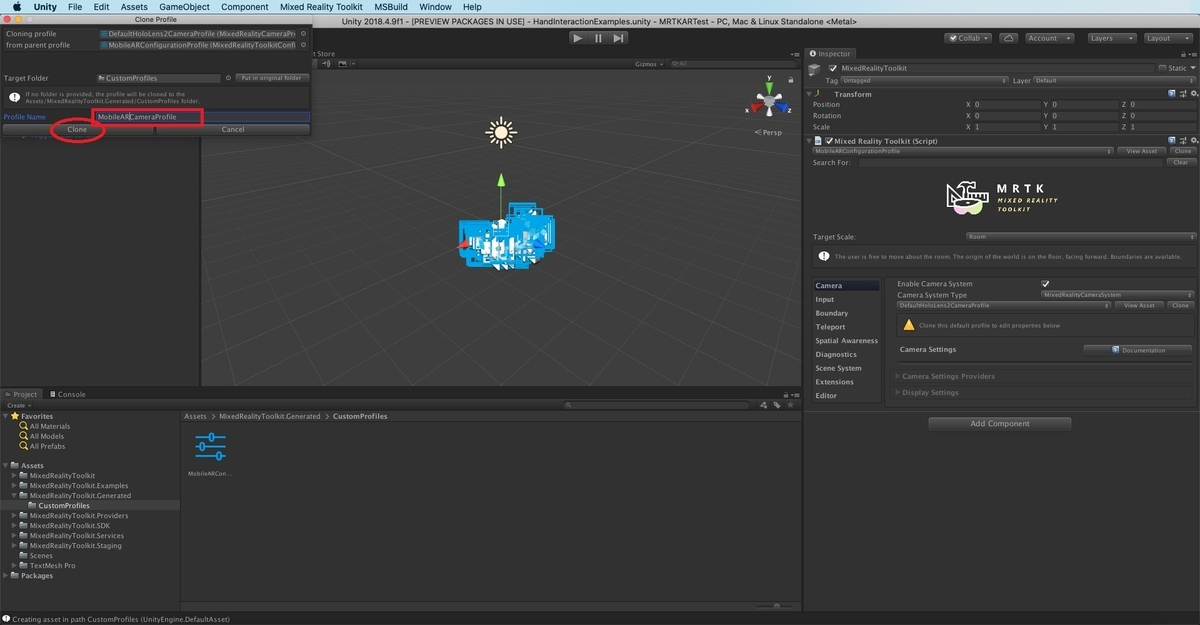The width and height of the screenshot is (1200, 625).
Task: Click the Clone button in Clone Profile dialog
Action: pos(77,129)
